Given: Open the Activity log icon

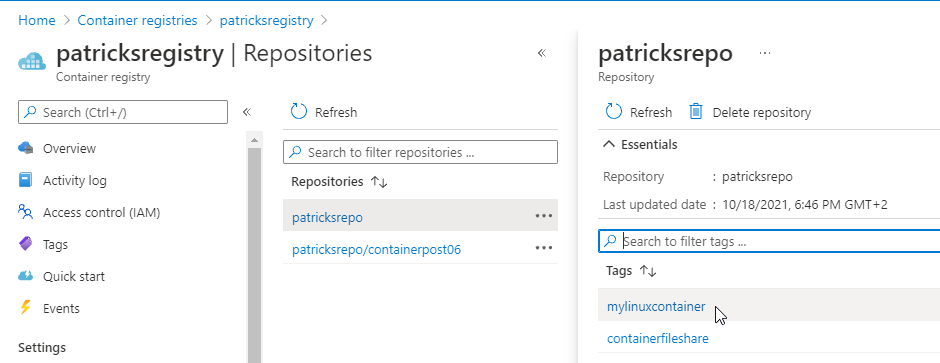Looking at the screenshot, I should (x=26, y=180).
